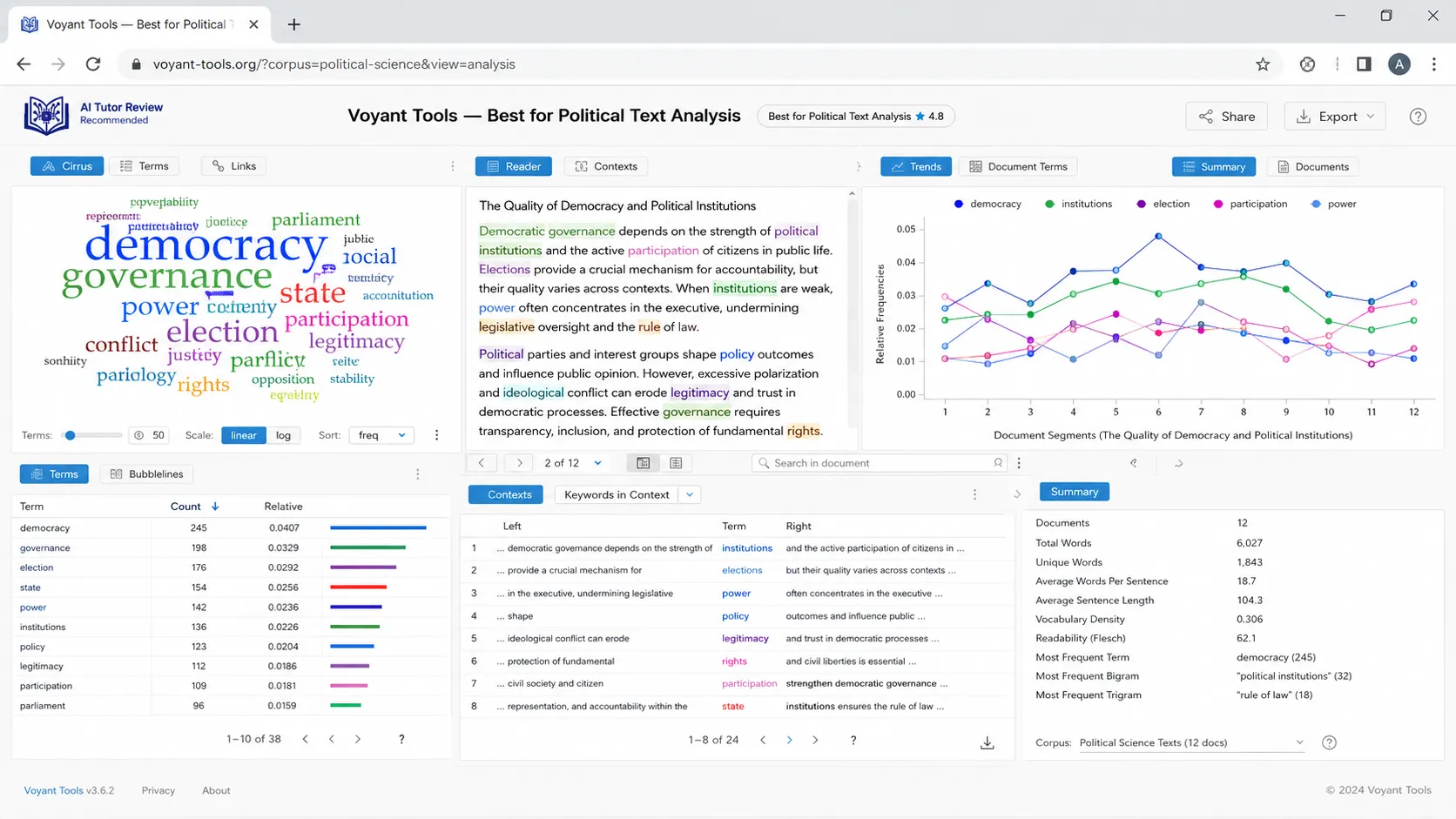Screen dimensions: 1456x819
Task: Open Cirrus panel options (three dots)
Action: (x=452, y=166)
